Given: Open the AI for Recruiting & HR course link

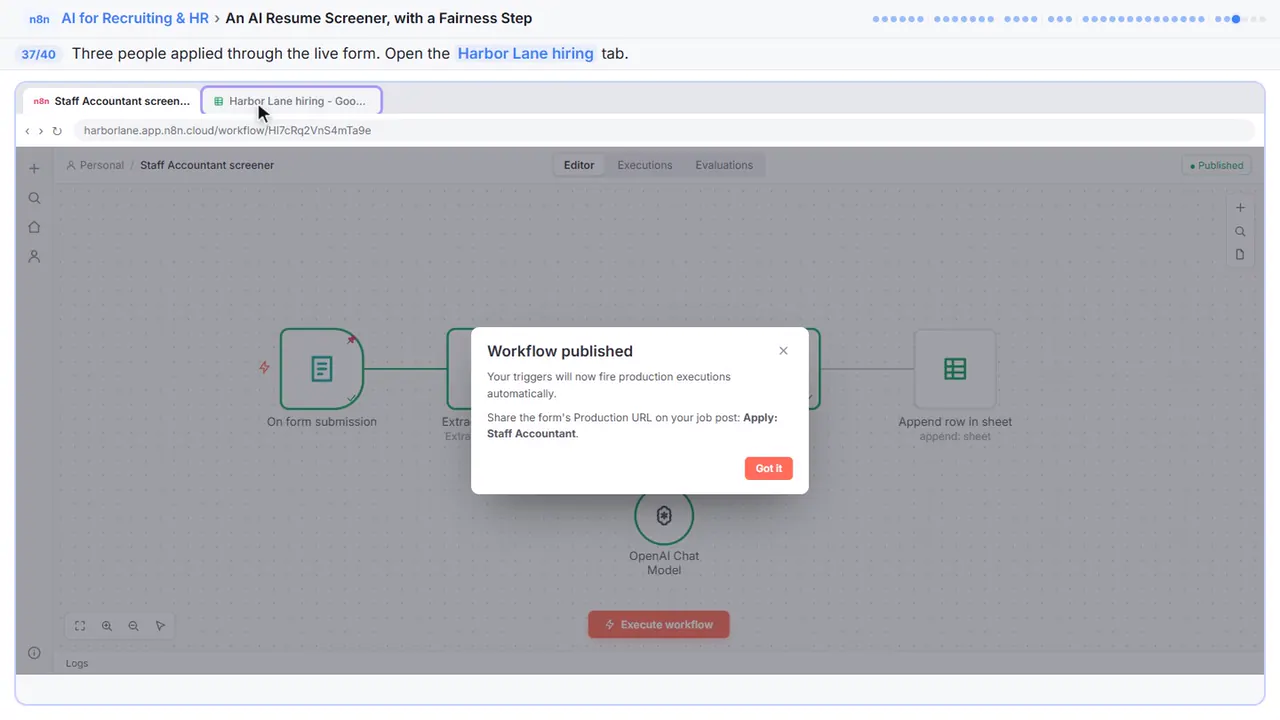Looking at the screenshot, I should pyautogui.click(x=135, y=18).
